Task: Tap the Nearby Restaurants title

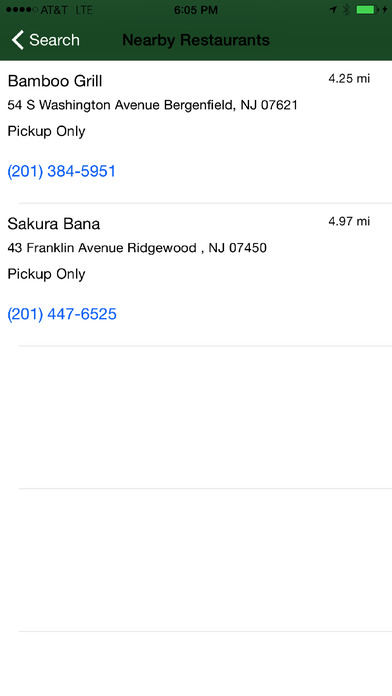Action: (196, 40)
